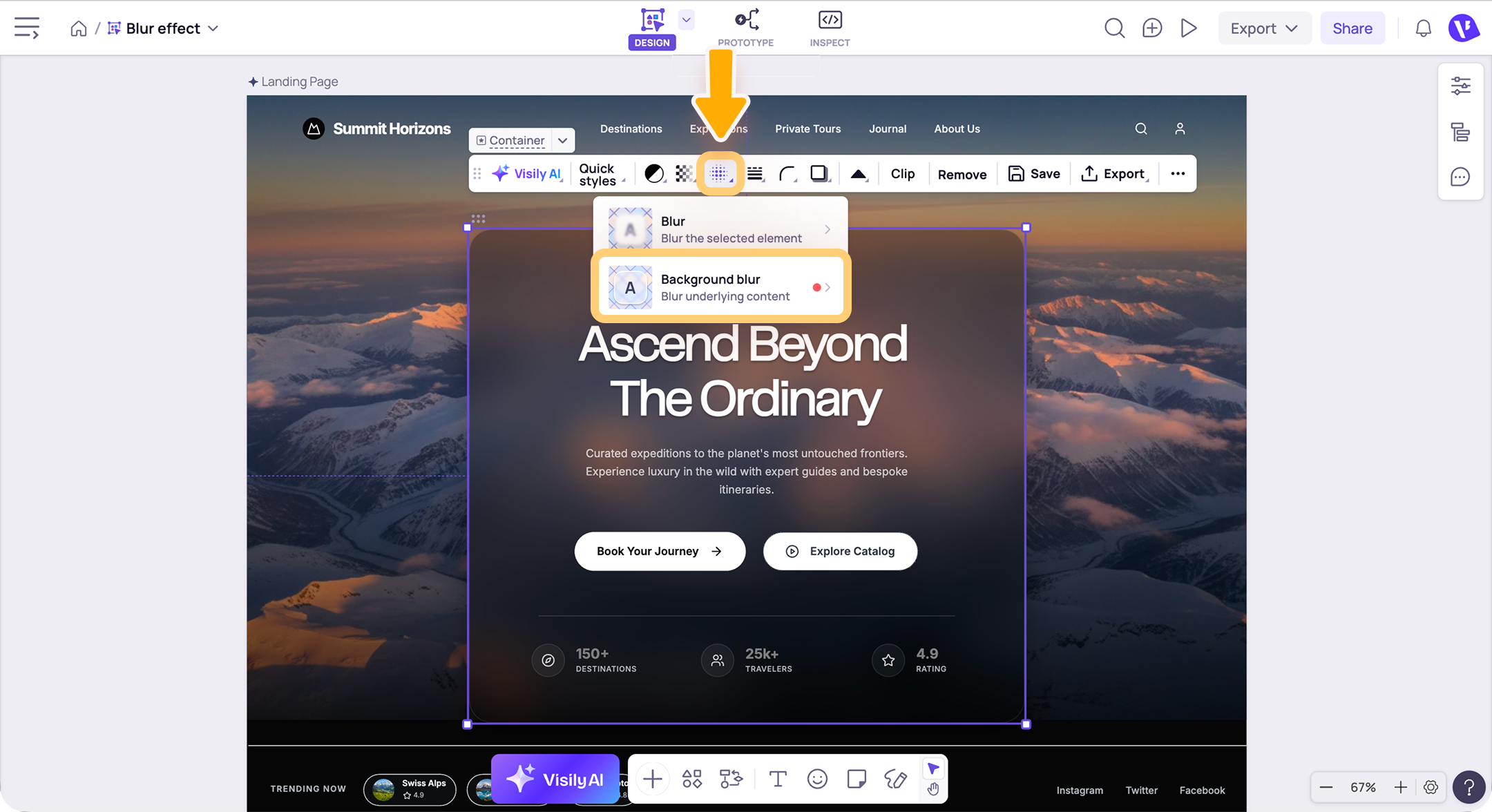This screenshot has width=1492, height=812.
Task: Open the header Export dropdown
Action: (1264, 28)
